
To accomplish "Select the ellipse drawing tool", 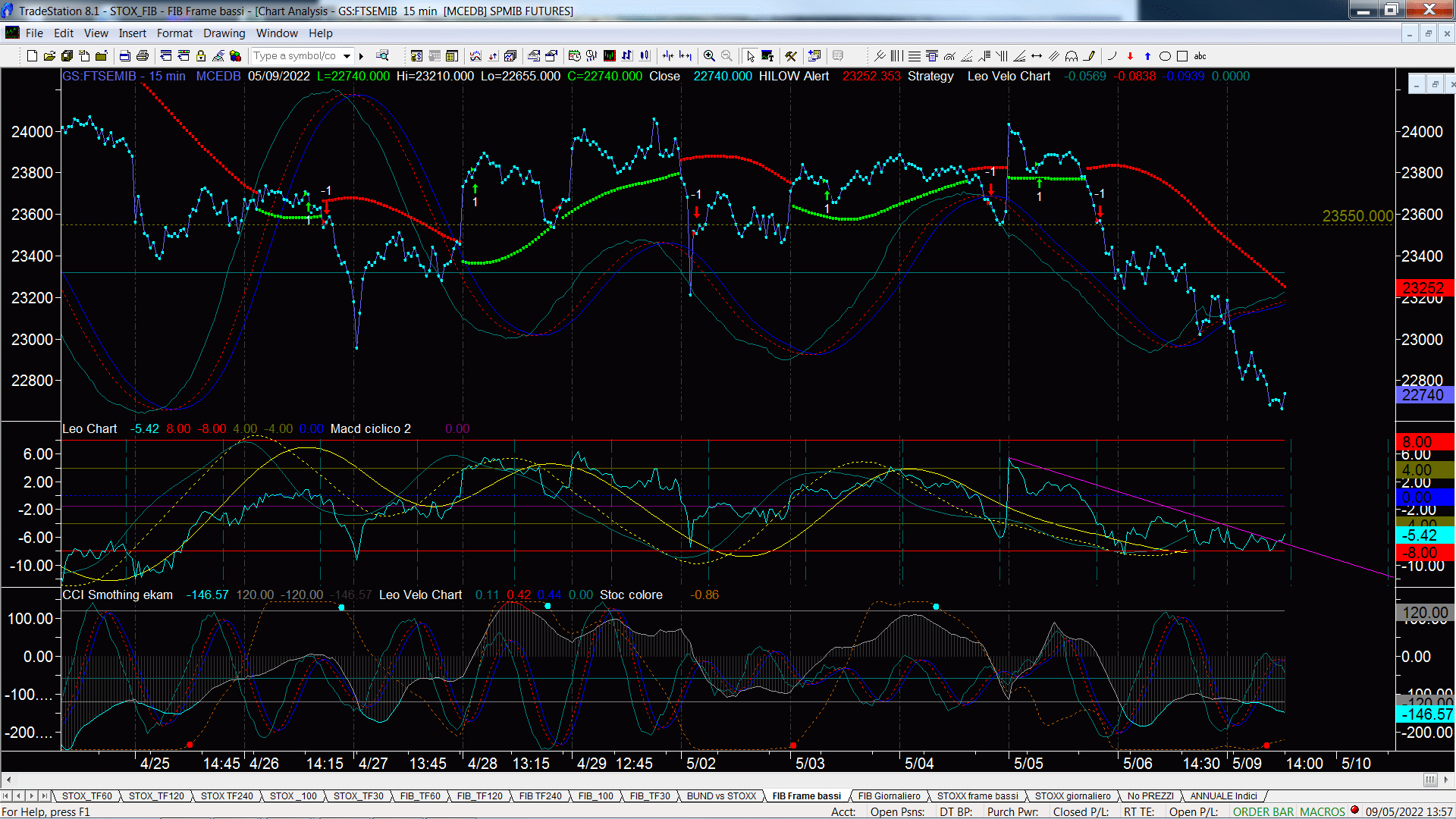I will tap(1165, 56).
